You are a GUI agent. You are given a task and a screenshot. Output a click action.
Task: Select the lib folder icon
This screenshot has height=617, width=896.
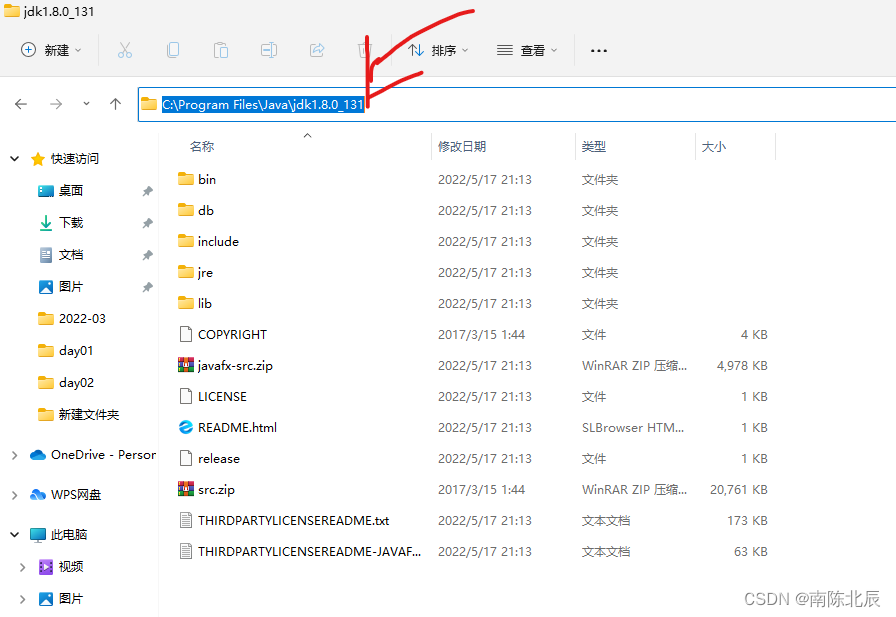186,303
